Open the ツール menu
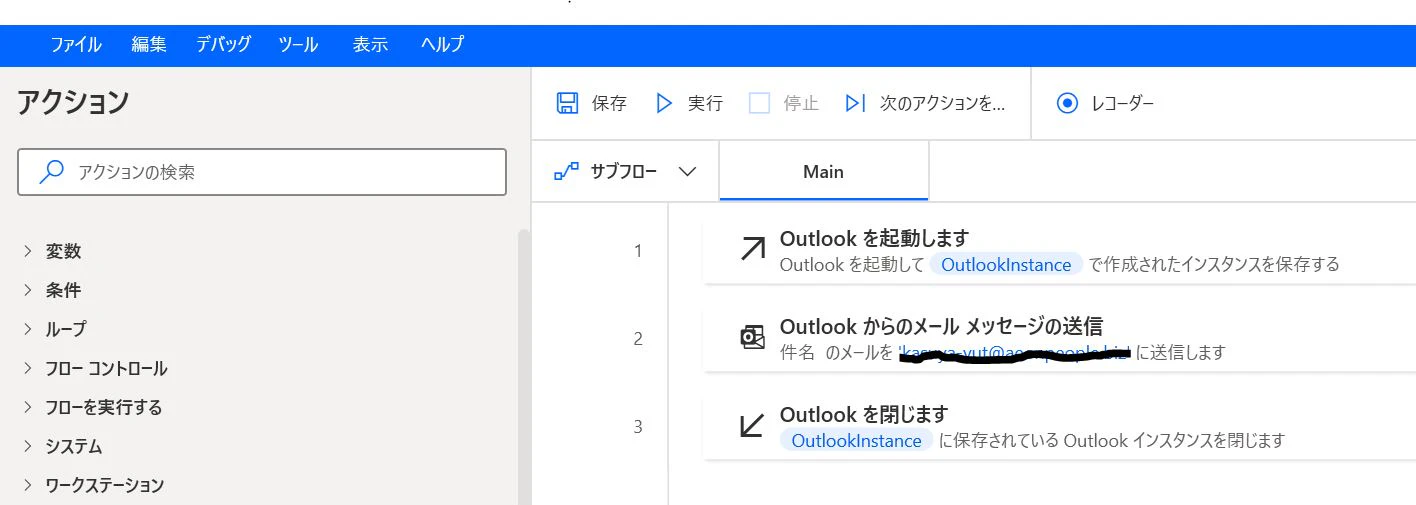The width and height of the screenshot is (1416, 505). tap(298, 44)
